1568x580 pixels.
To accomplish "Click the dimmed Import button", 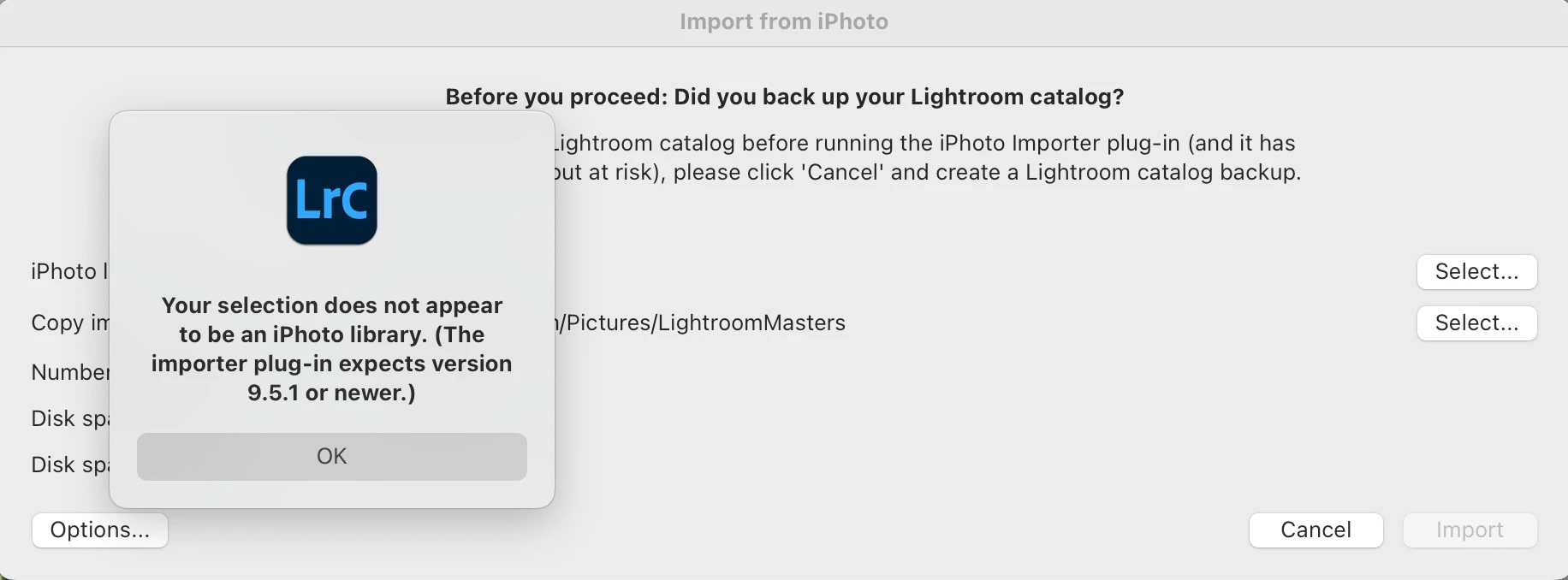I will coord(1470,530).
